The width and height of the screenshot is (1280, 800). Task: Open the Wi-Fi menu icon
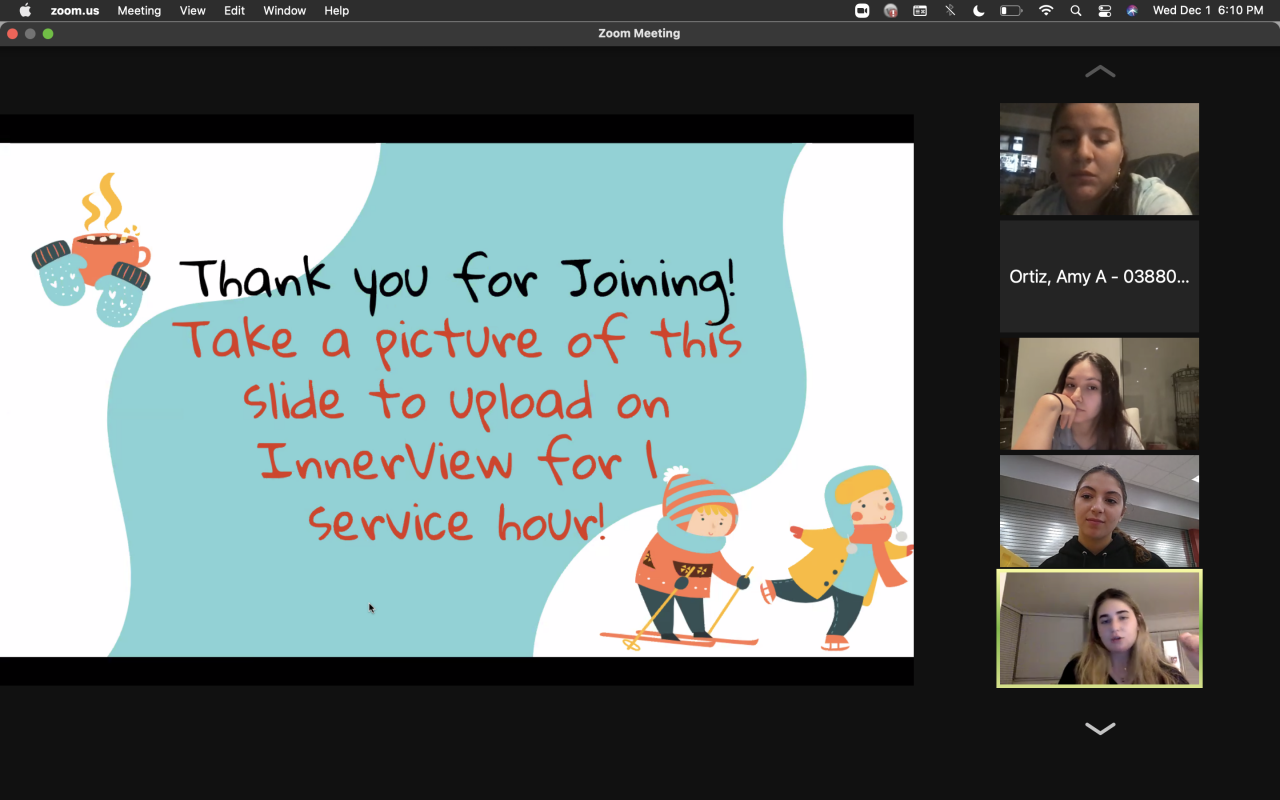click(x=1046, y=11)
